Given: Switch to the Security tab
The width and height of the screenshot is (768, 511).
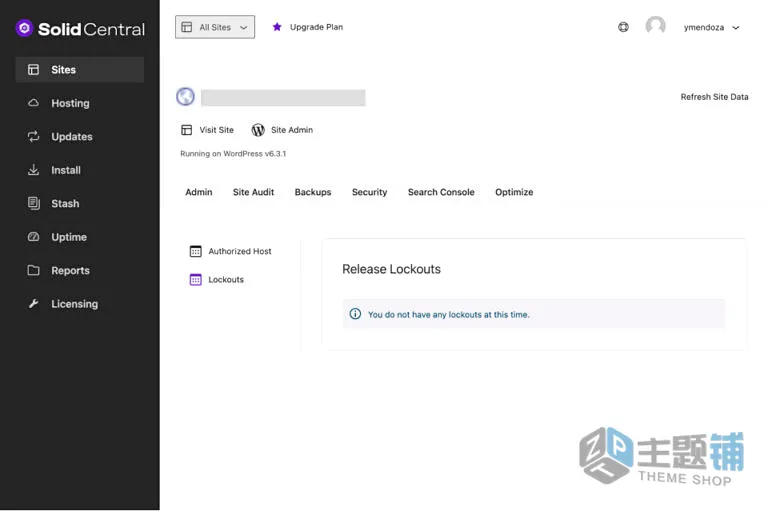Looking at the screenshot, I should point(369,192).
